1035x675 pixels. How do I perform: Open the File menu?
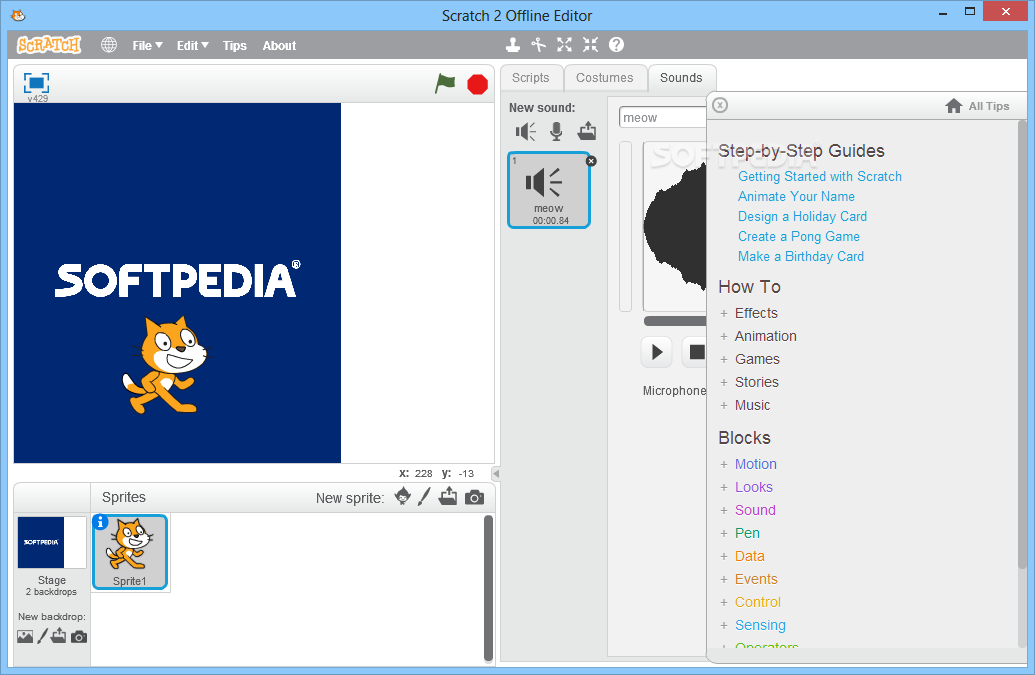tap(147, 46)
